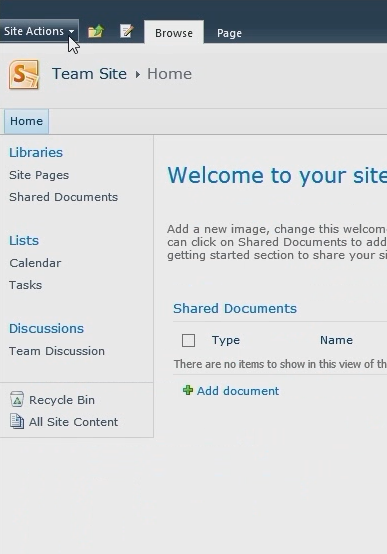Click the orange SharePoint site logo

coord(24,74)
